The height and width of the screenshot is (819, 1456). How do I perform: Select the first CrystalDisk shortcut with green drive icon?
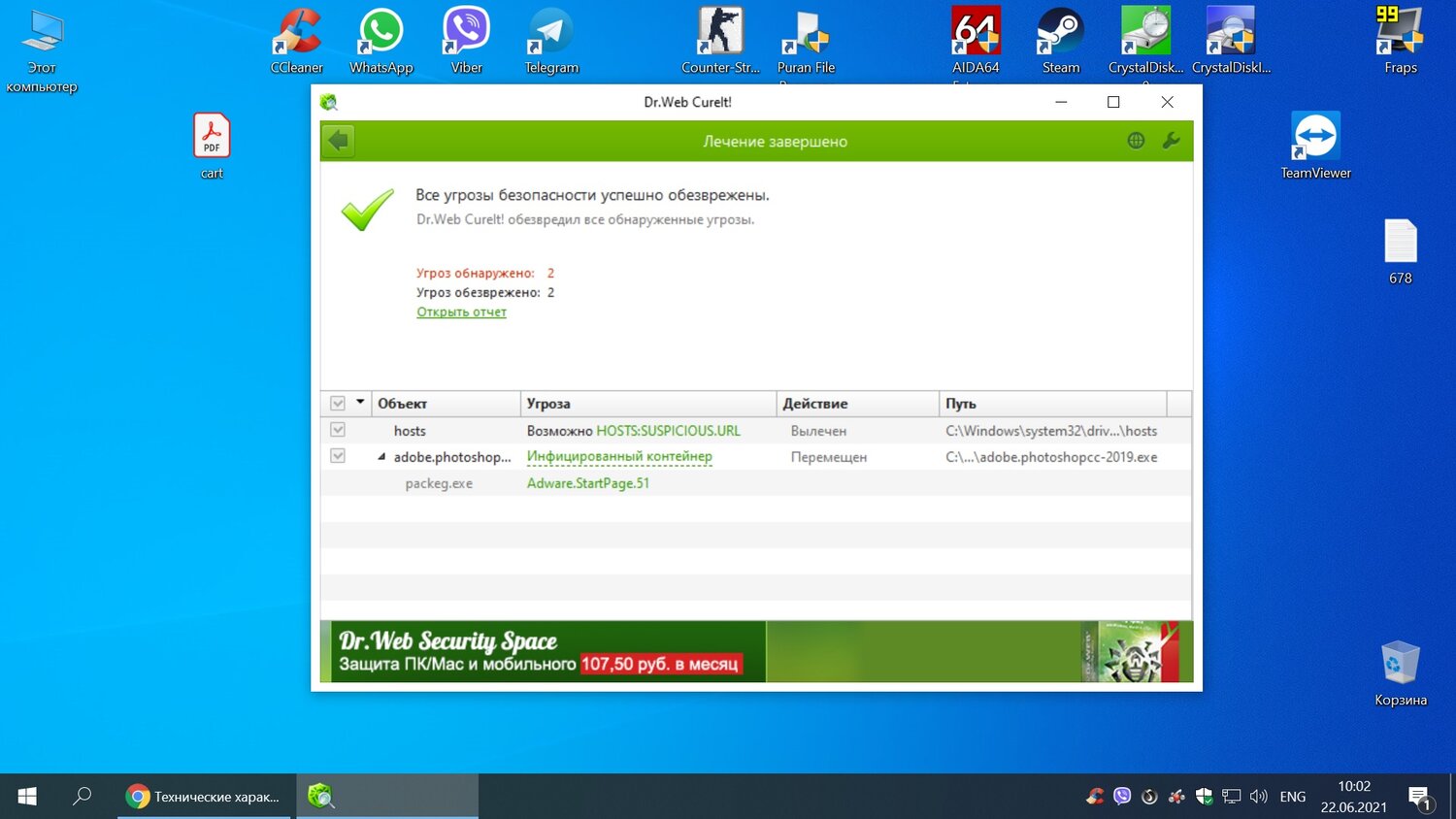[1145, 44]
